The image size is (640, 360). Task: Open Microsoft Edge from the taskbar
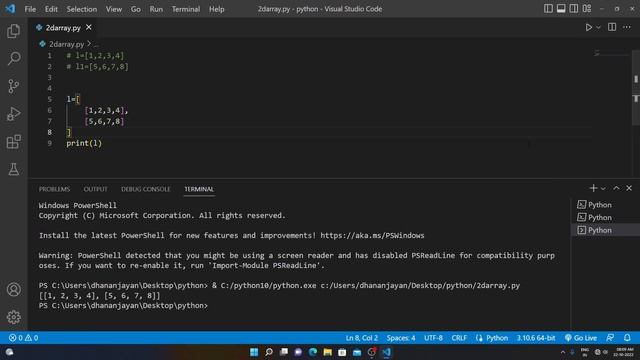coord(313,352)
